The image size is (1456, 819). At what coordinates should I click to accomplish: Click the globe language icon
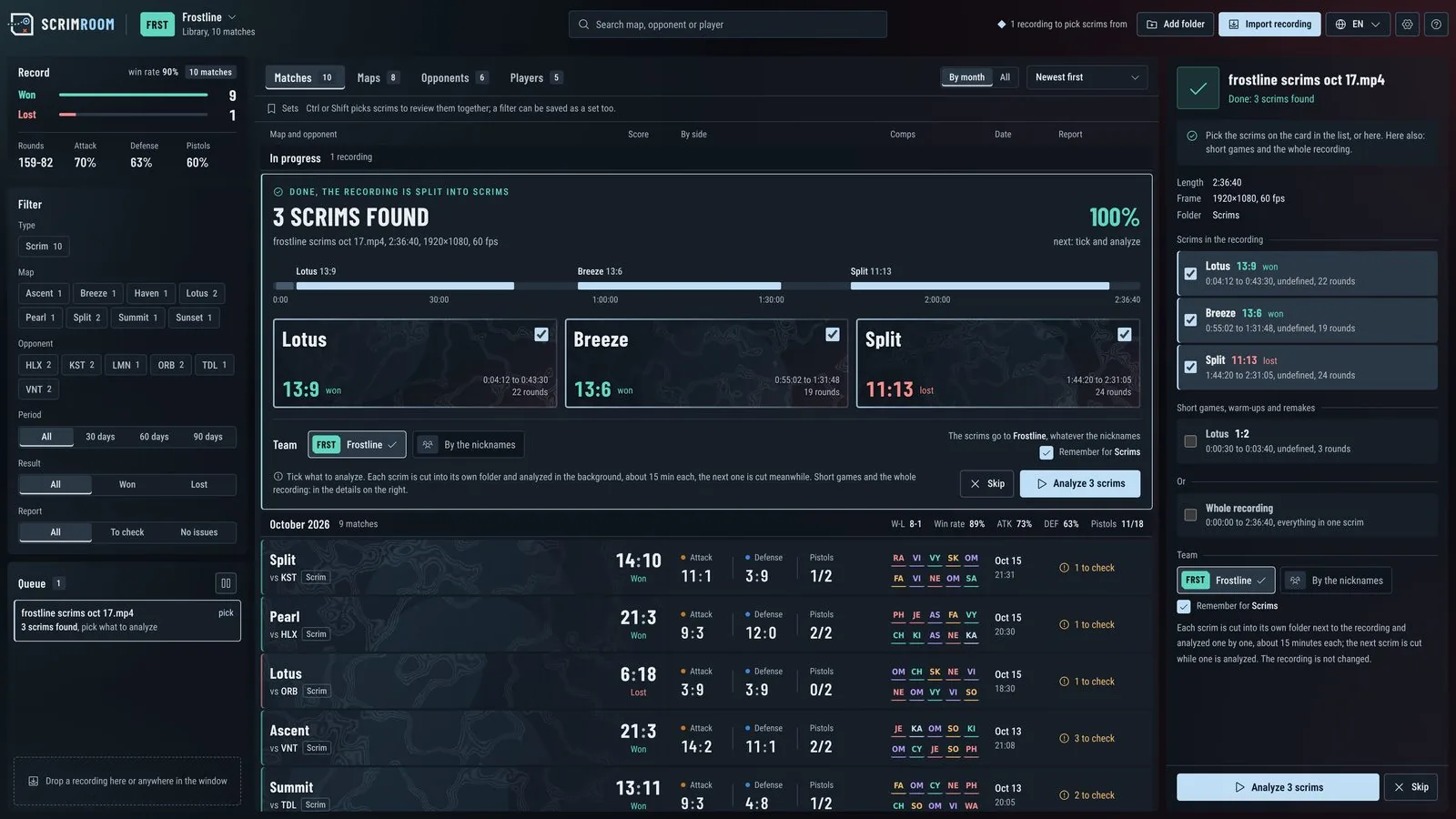pyautogui.click(x=1340, y=25)
